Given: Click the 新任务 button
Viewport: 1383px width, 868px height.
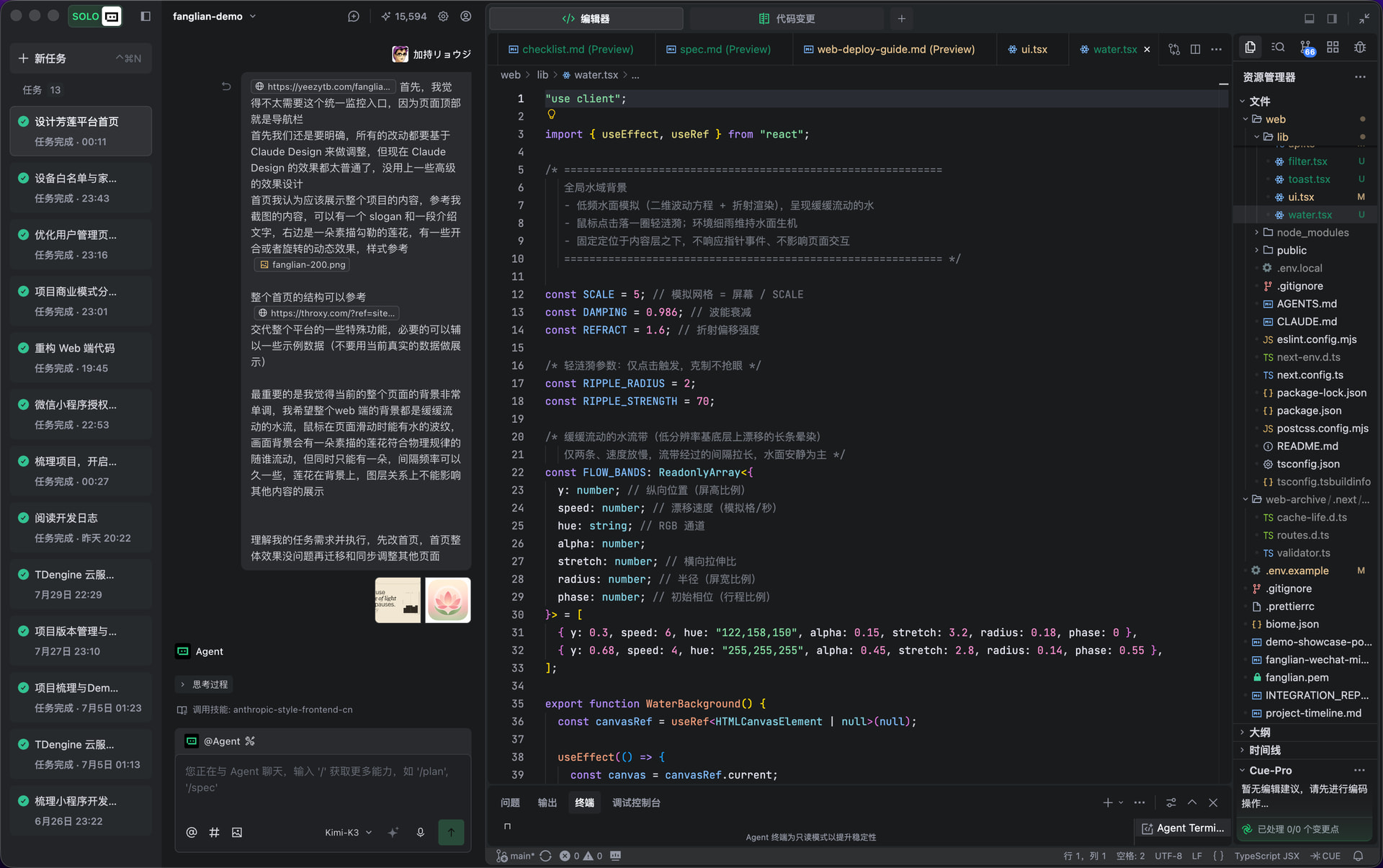Looking at the screenshot, I should coord(81,58).
